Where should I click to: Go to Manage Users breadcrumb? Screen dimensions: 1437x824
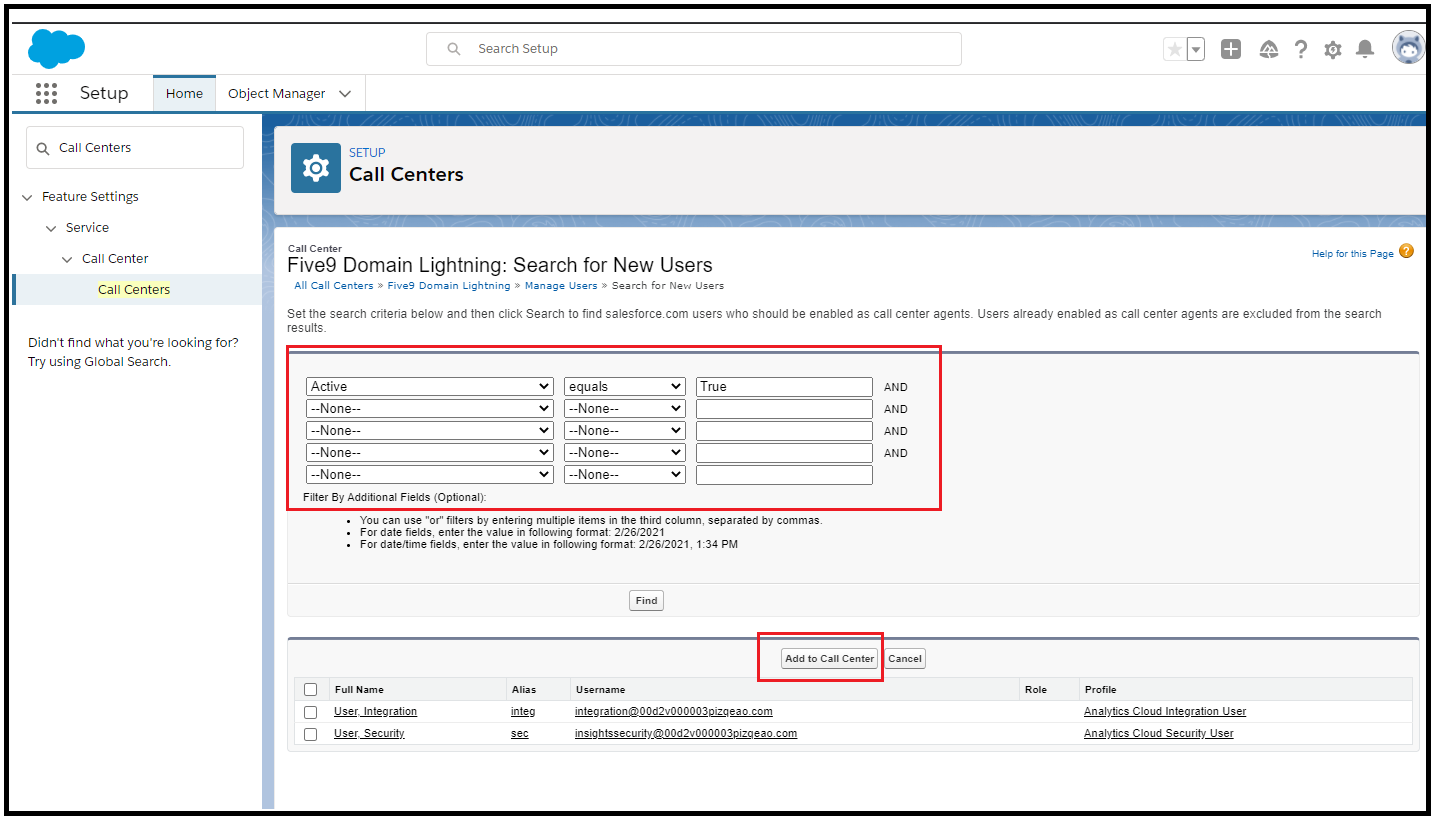click(x=561, y=286)
